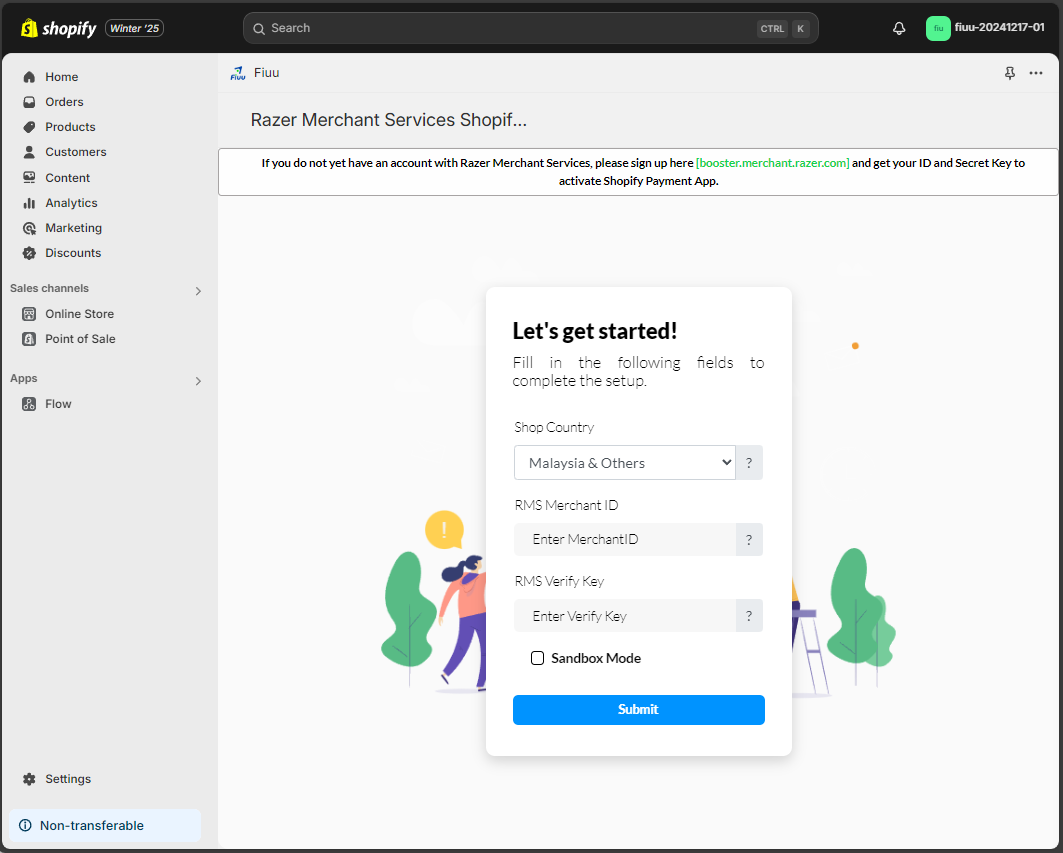
Task: Click the Sales channels heading text
Action: [x=49, y=288]
